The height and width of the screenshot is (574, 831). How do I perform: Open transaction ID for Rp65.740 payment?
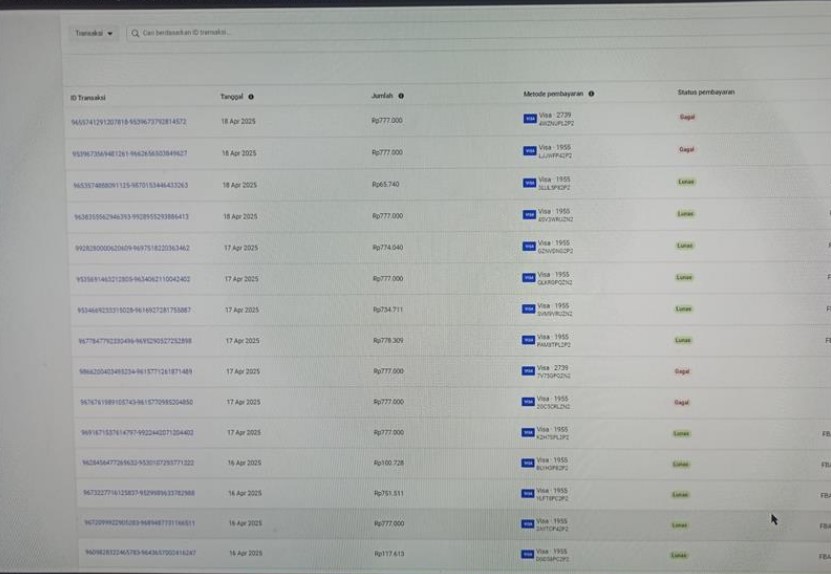130,185
